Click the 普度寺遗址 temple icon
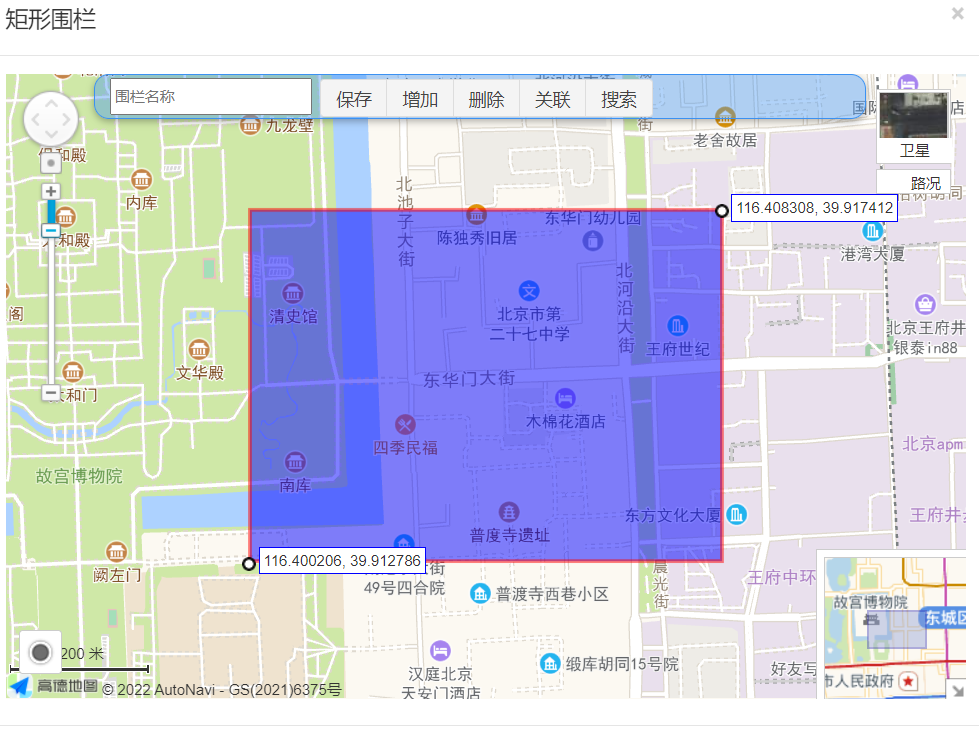 pyautogui.click(x=509, y=513)
